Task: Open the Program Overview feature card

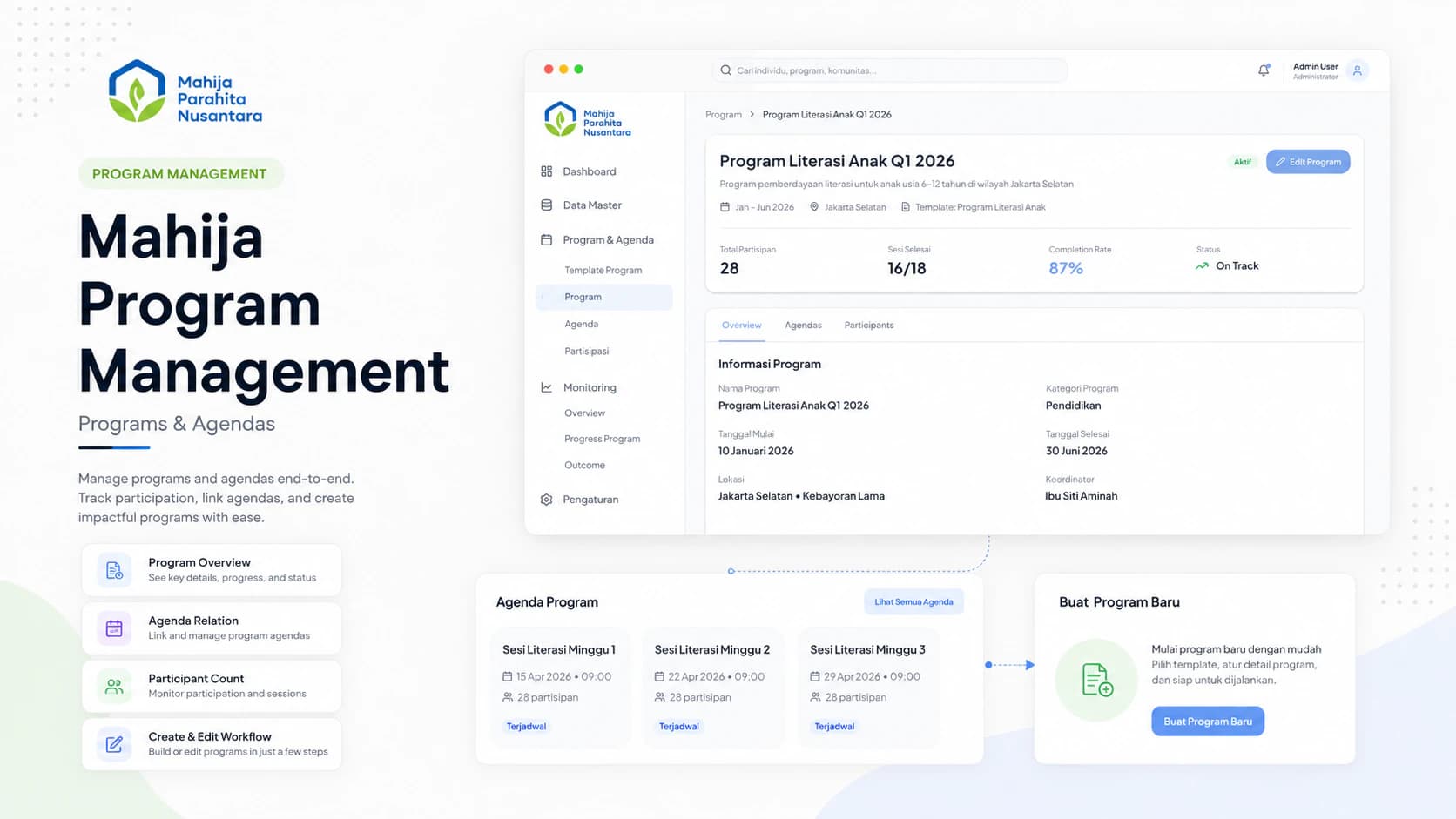Action: (x=212, y=570)
